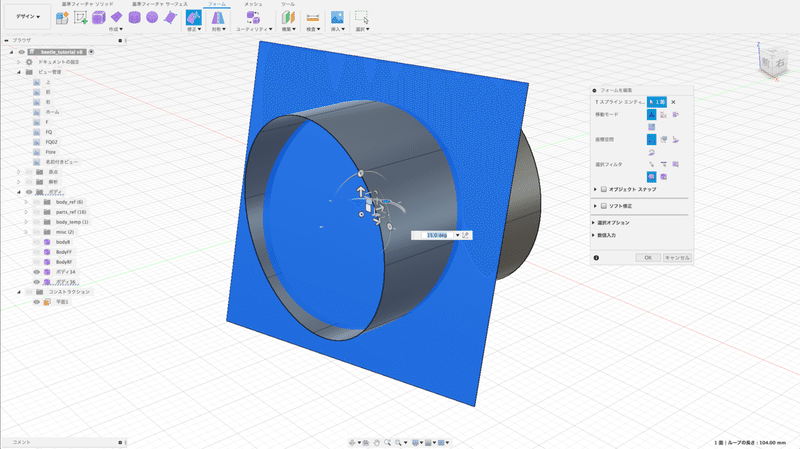Hide the ボディ36 body
Viewport: 800px width, 449px height.
pos(37,282)
